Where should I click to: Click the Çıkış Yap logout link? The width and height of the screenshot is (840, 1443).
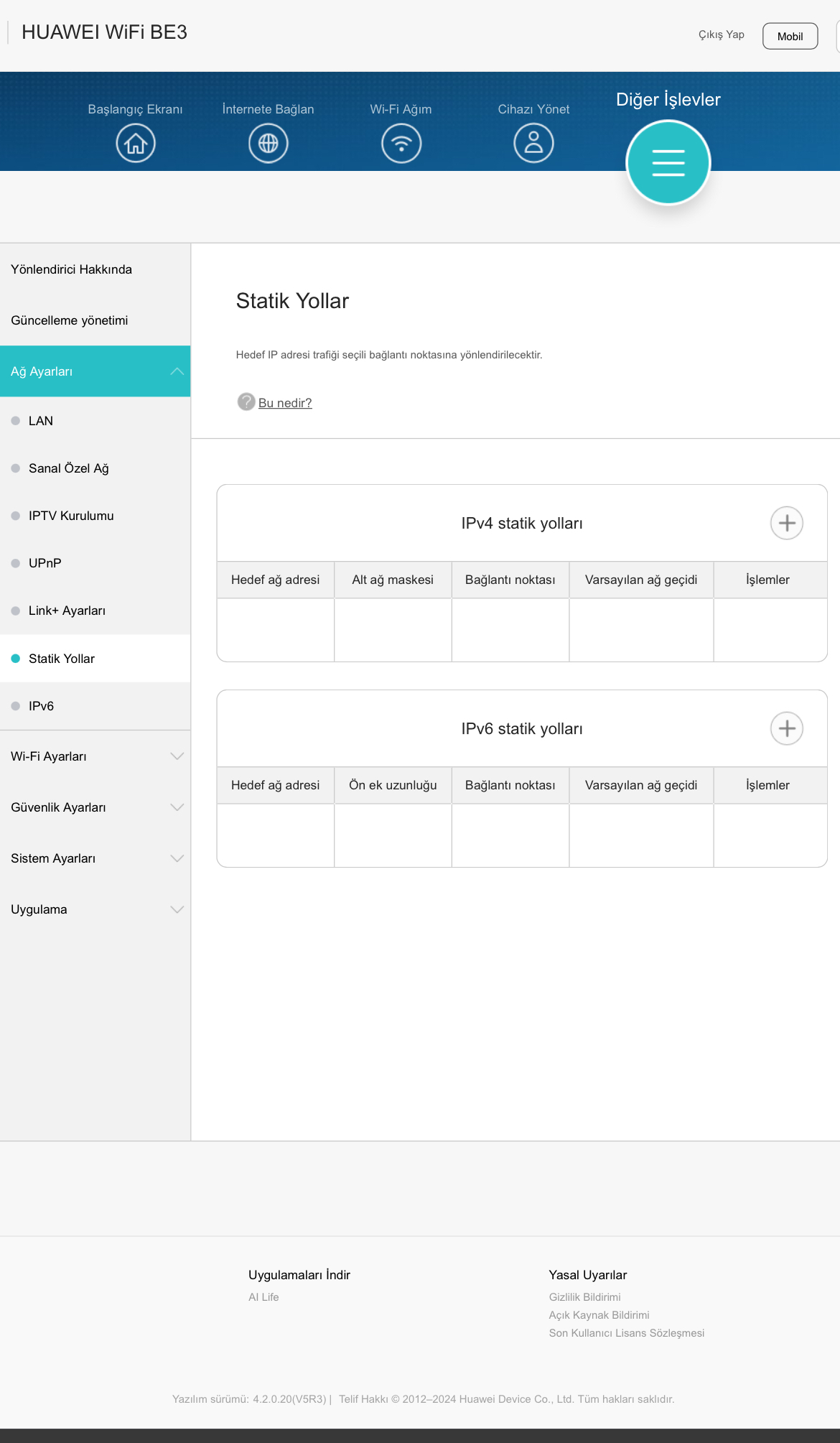click(722, 34)
